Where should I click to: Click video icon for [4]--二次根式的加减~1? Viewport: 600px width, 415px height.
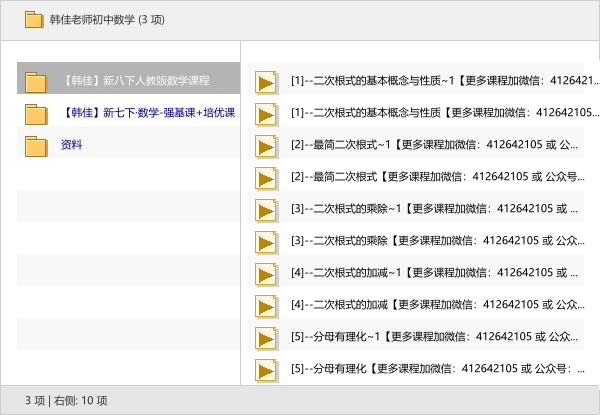tap(266, 274)
